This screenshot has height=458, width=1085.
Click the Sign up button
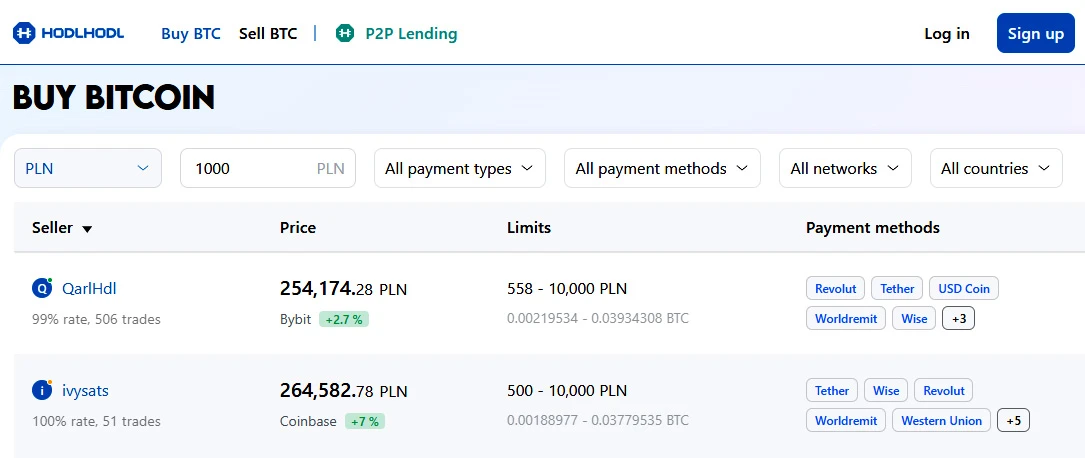click(1035, 33)
